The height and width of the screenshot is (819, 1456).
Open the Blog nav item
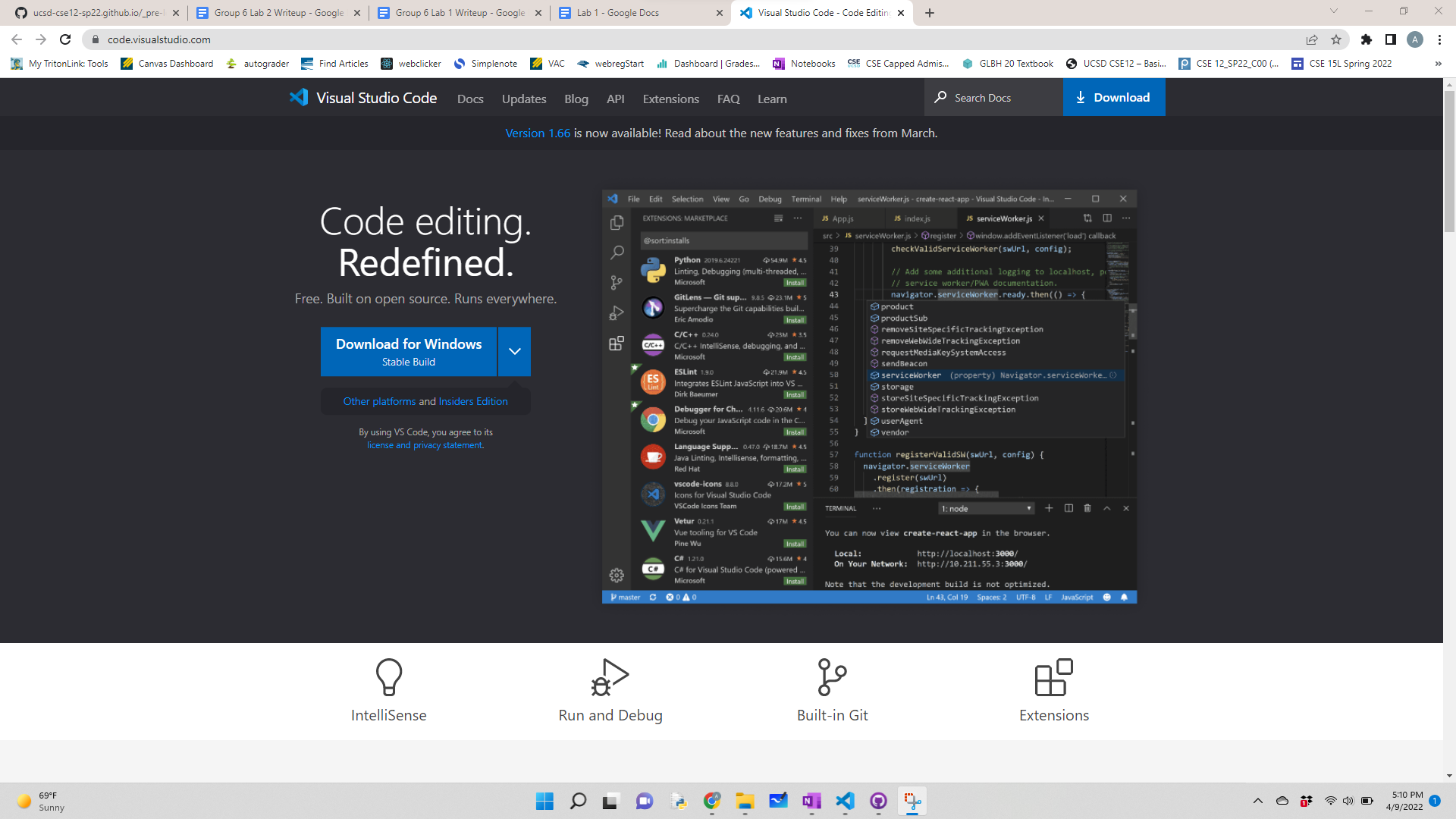click(x=576, y=99)
